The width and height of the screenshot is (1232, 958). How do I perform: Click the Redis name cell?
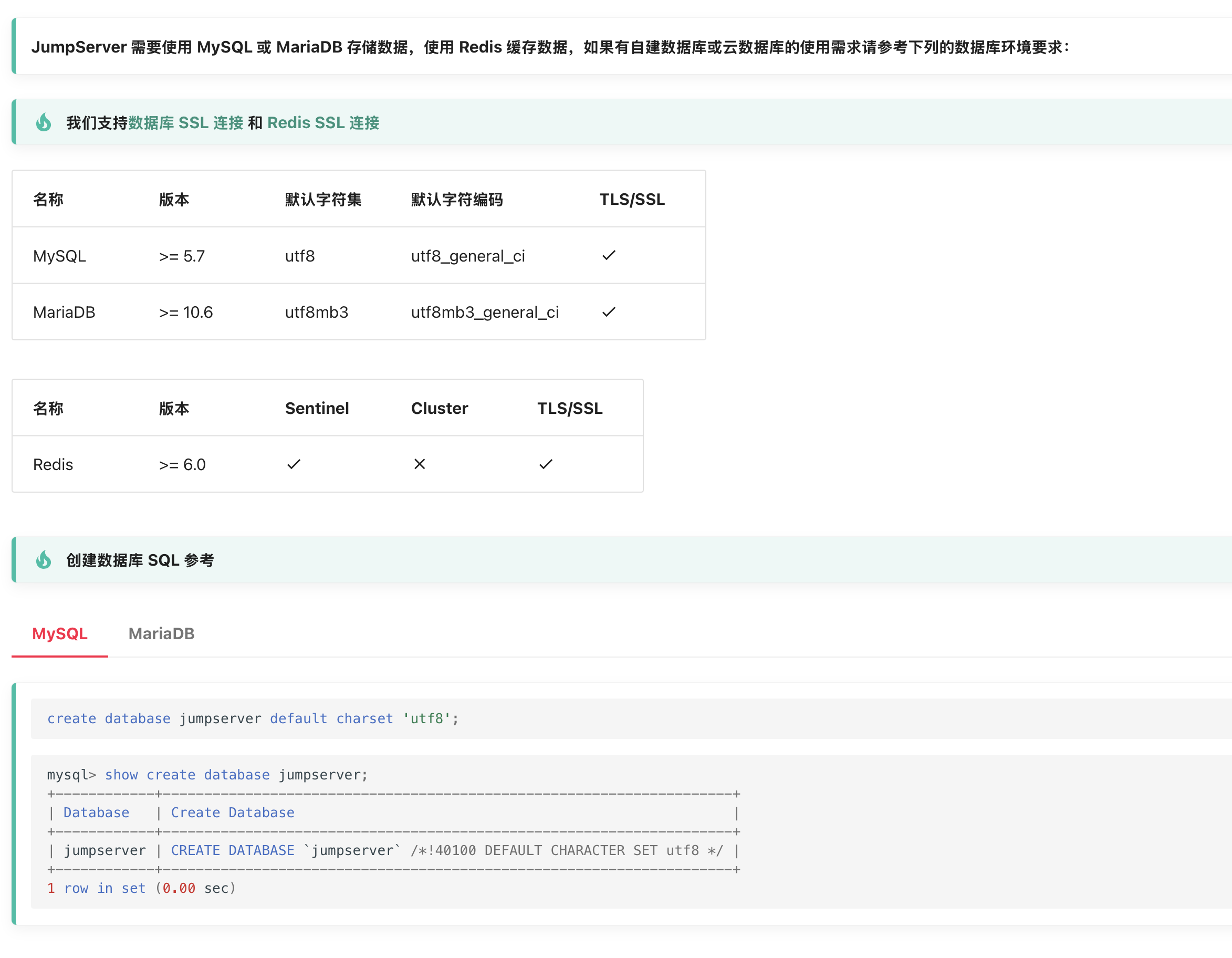(53, 464)
